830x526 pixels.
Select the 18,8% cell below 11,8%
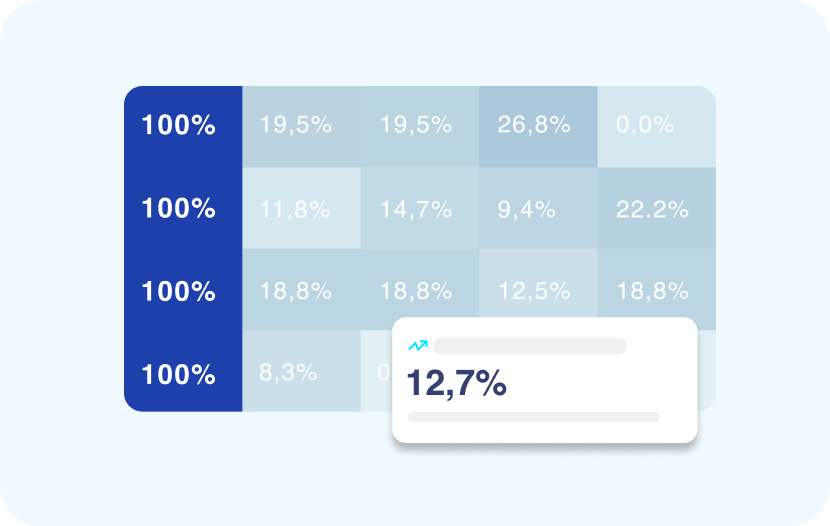[295, 291]
